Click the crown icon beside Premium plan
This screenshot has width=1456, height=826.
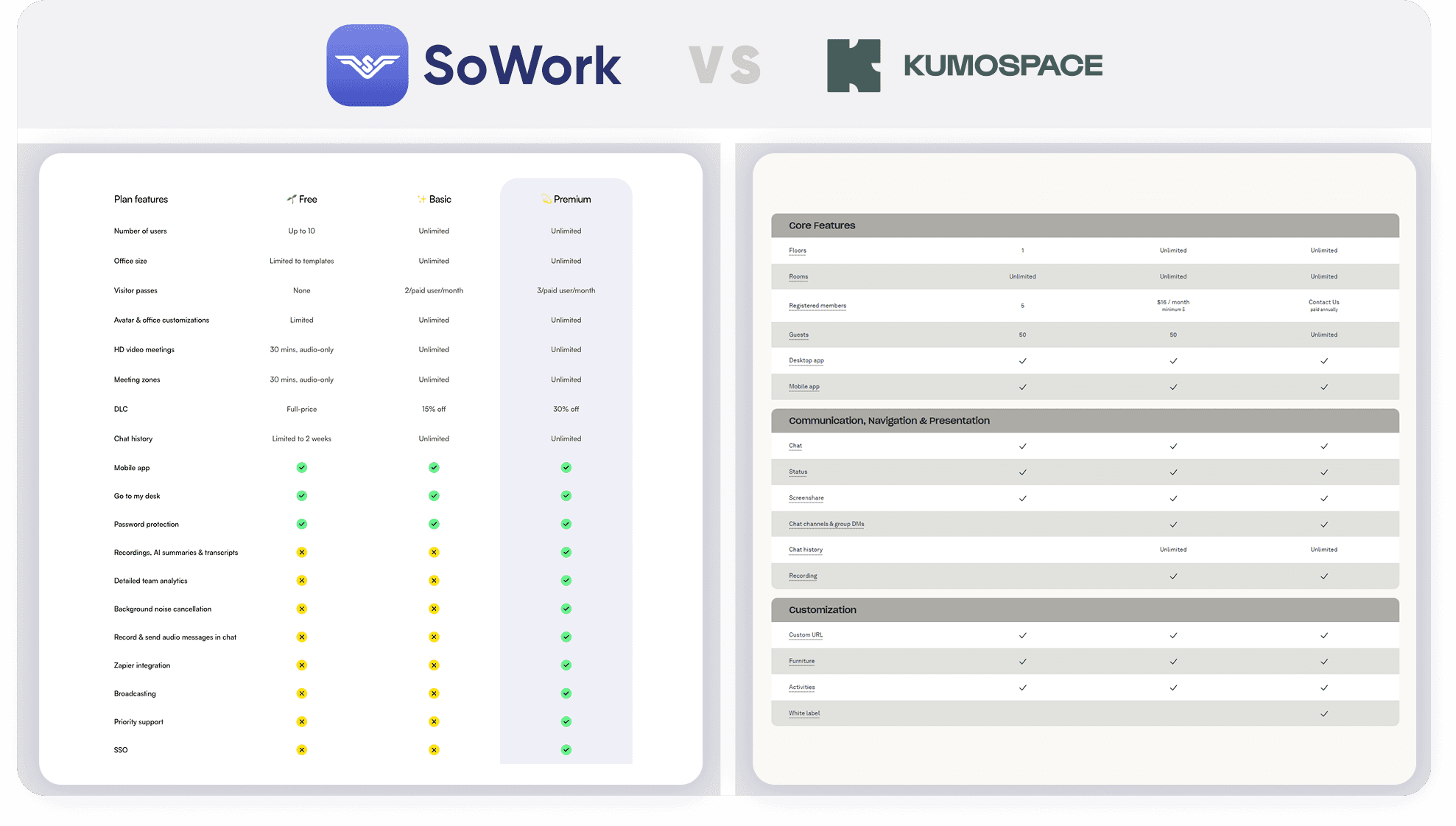545,199
